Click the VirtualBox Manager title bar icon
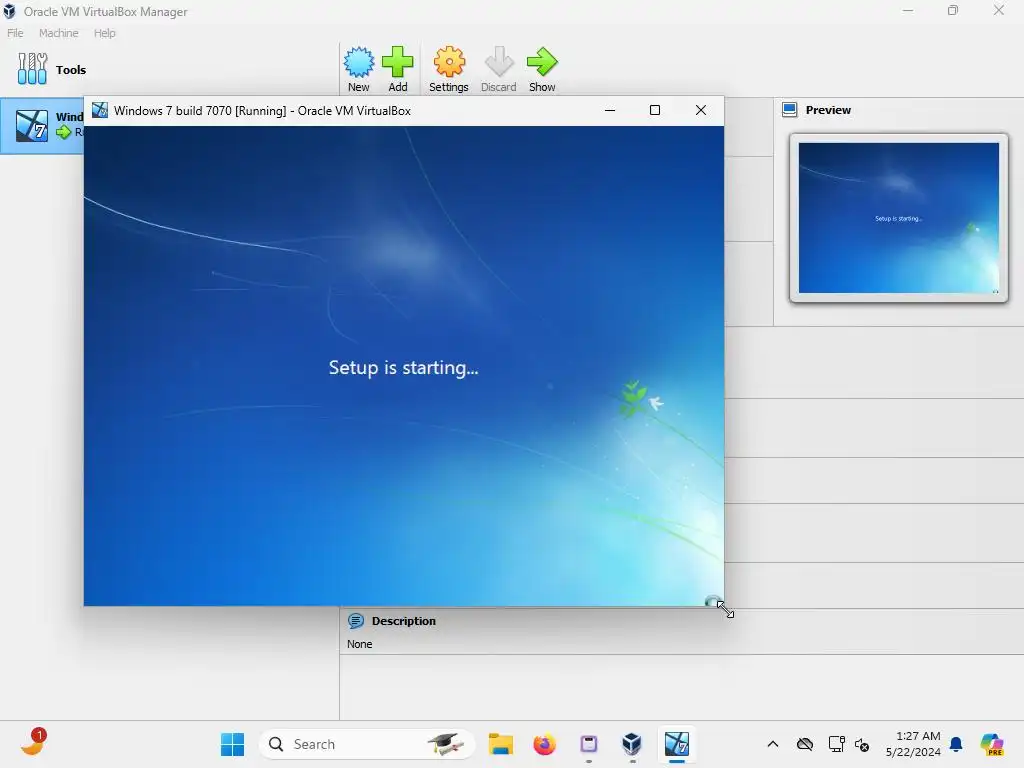This screenshot has height=768, width=1024. click(x=9, y=11)
